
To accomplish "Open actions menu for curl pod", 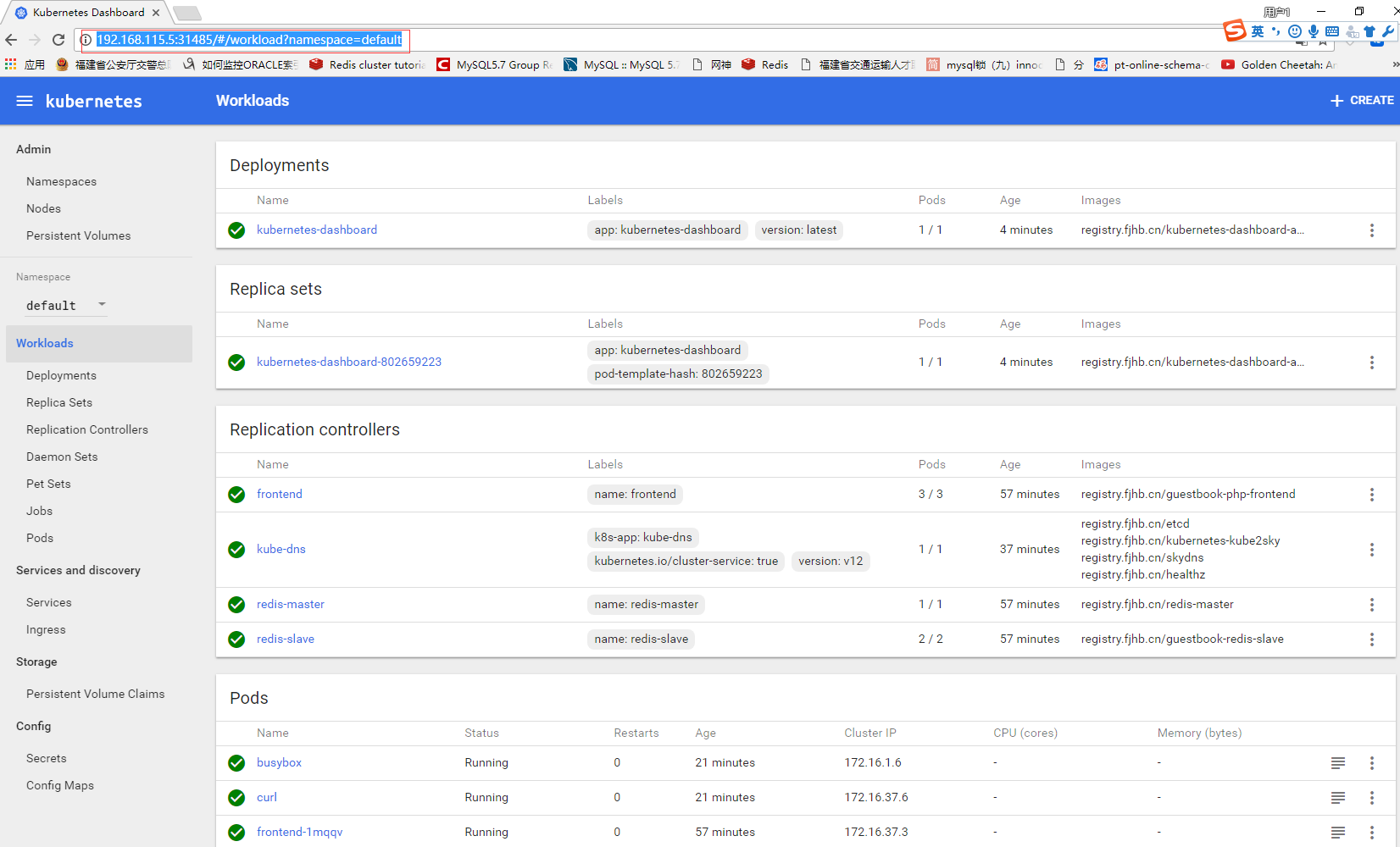I will point(1372,798).
